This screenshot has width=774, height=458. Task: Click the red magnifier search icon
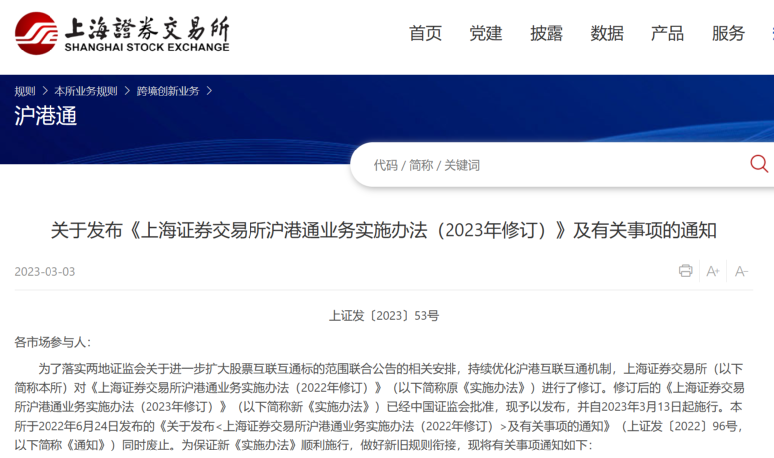coord(759,164)
